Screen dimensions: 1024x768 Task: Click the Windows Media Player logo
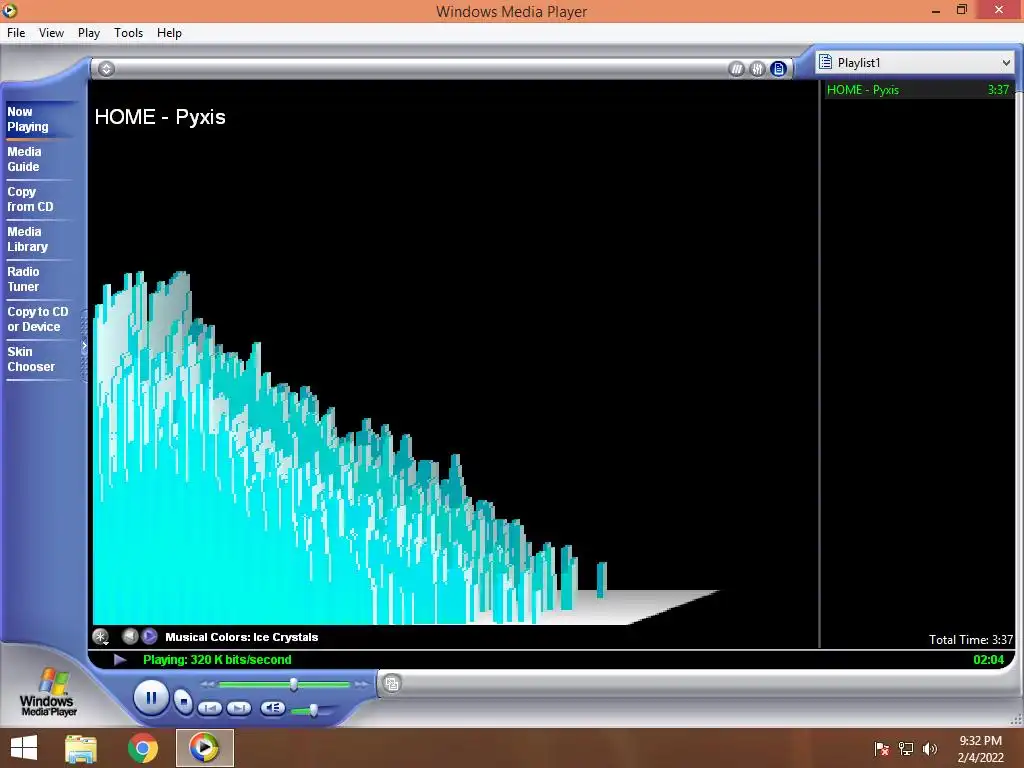coord(48,693)
